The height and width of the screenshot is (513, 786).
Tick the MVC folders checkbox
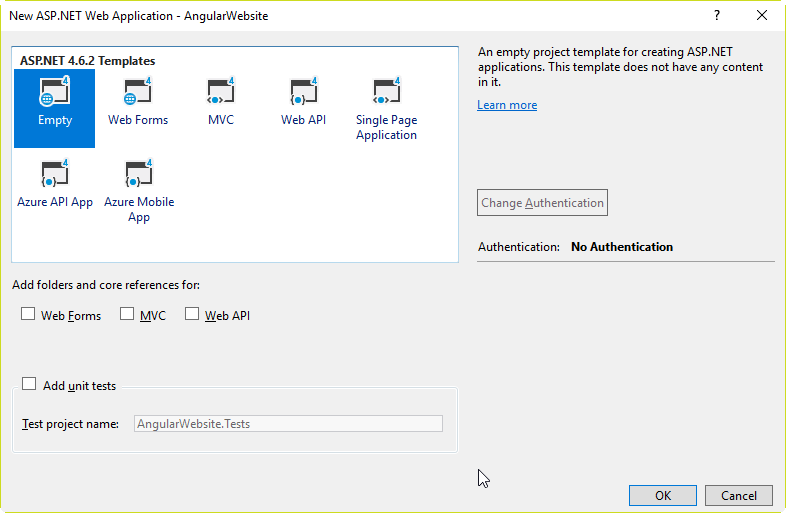click(127, 315)
